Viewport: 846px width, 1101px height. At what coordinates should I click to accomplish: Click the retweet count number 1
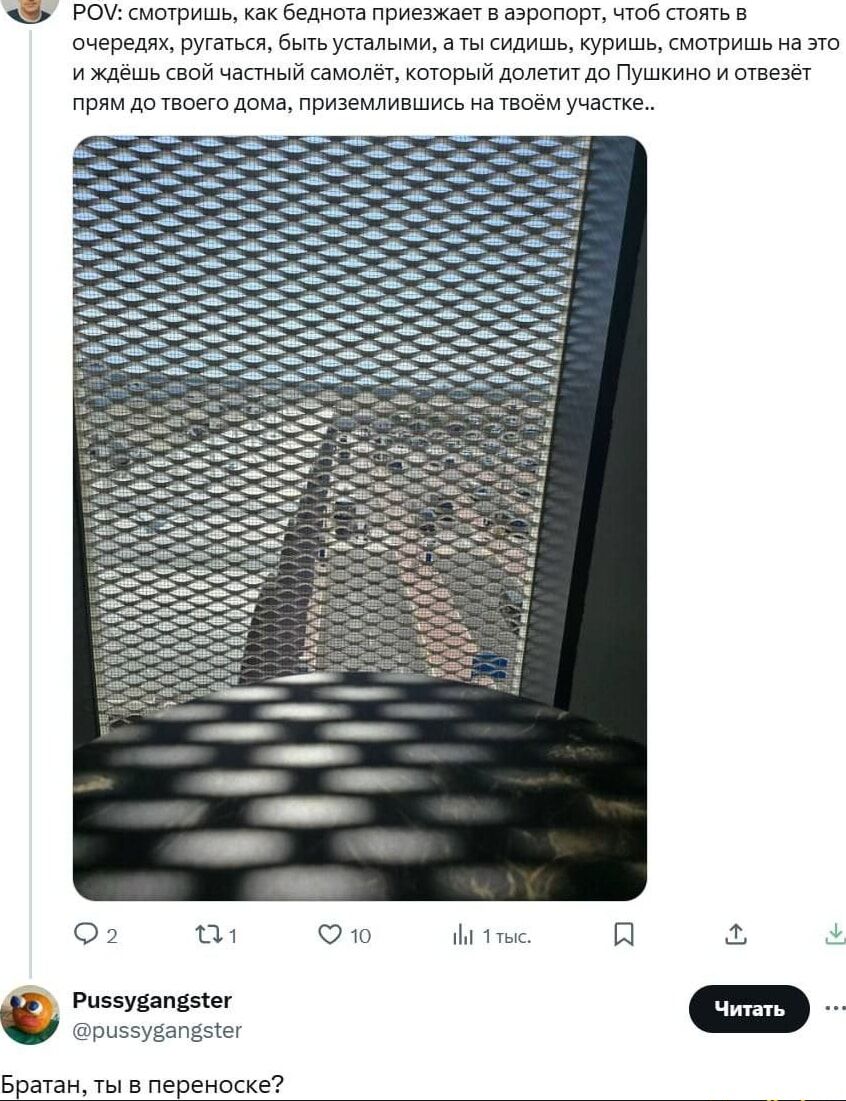[x=232, y=936]
